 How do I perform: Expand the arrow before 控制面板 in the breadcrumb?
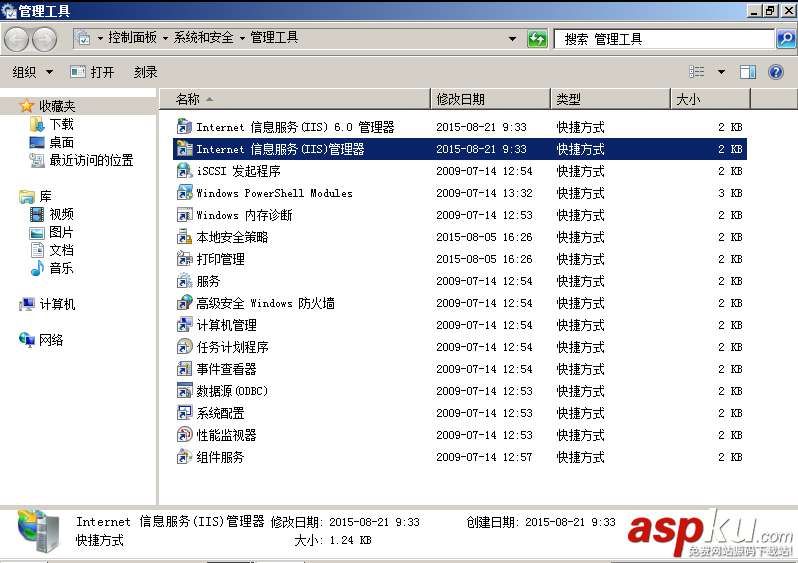pyautogui.click(x=100, y=38)
